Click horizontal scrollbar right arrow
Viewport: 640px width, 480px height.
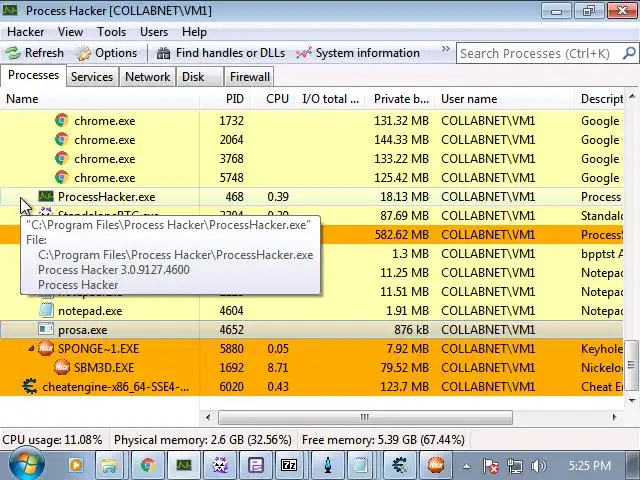pyautogui.click(x=614, y=417)
